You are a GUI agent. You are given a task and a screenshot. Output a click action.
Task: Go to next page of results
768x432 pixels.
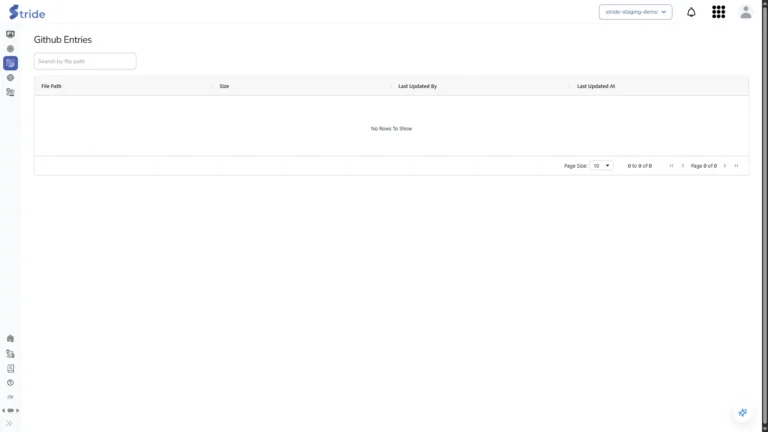tap(725, 166)
